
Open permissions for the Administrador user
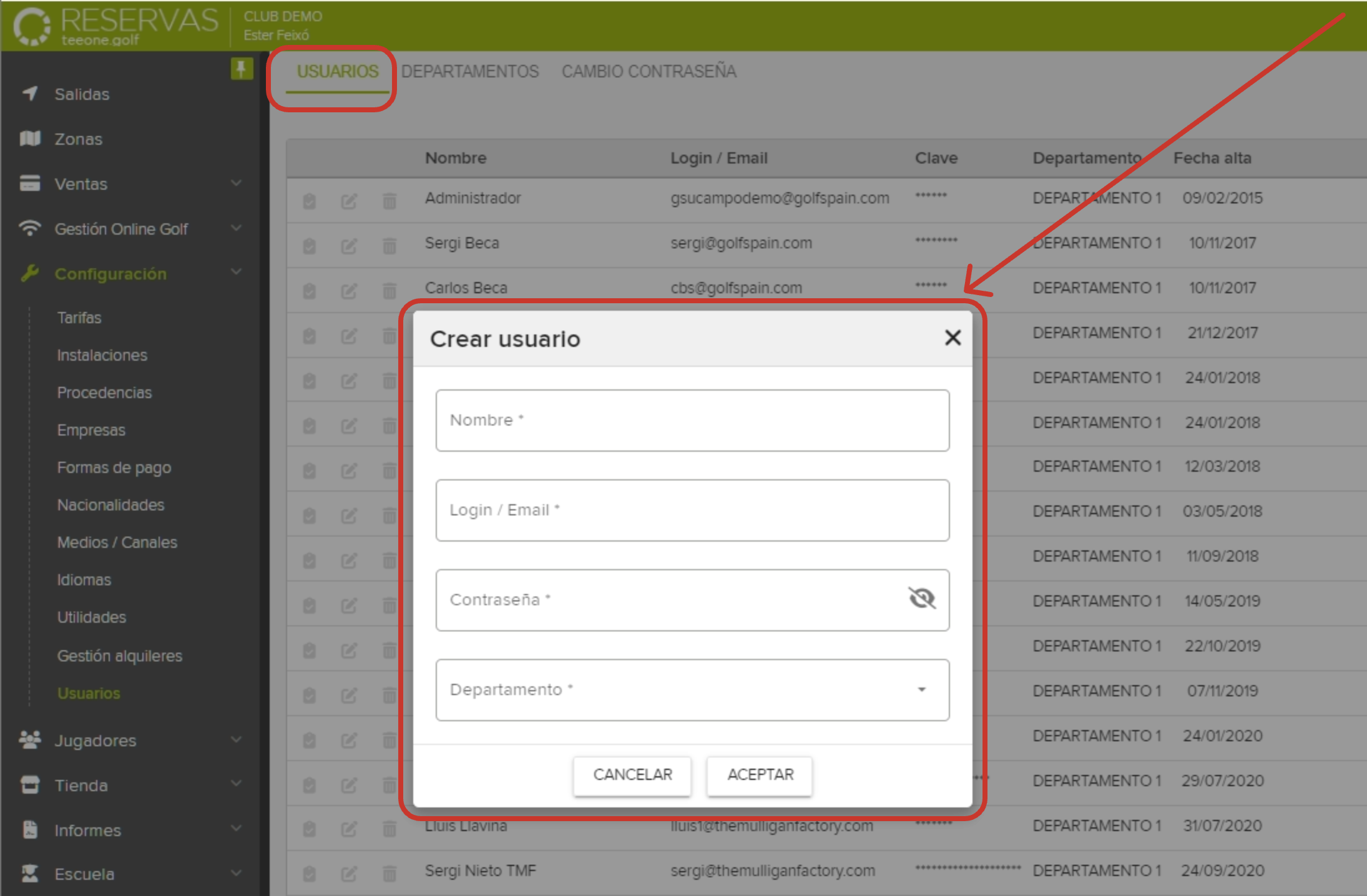pyautogui.click(x=310, y=201)
